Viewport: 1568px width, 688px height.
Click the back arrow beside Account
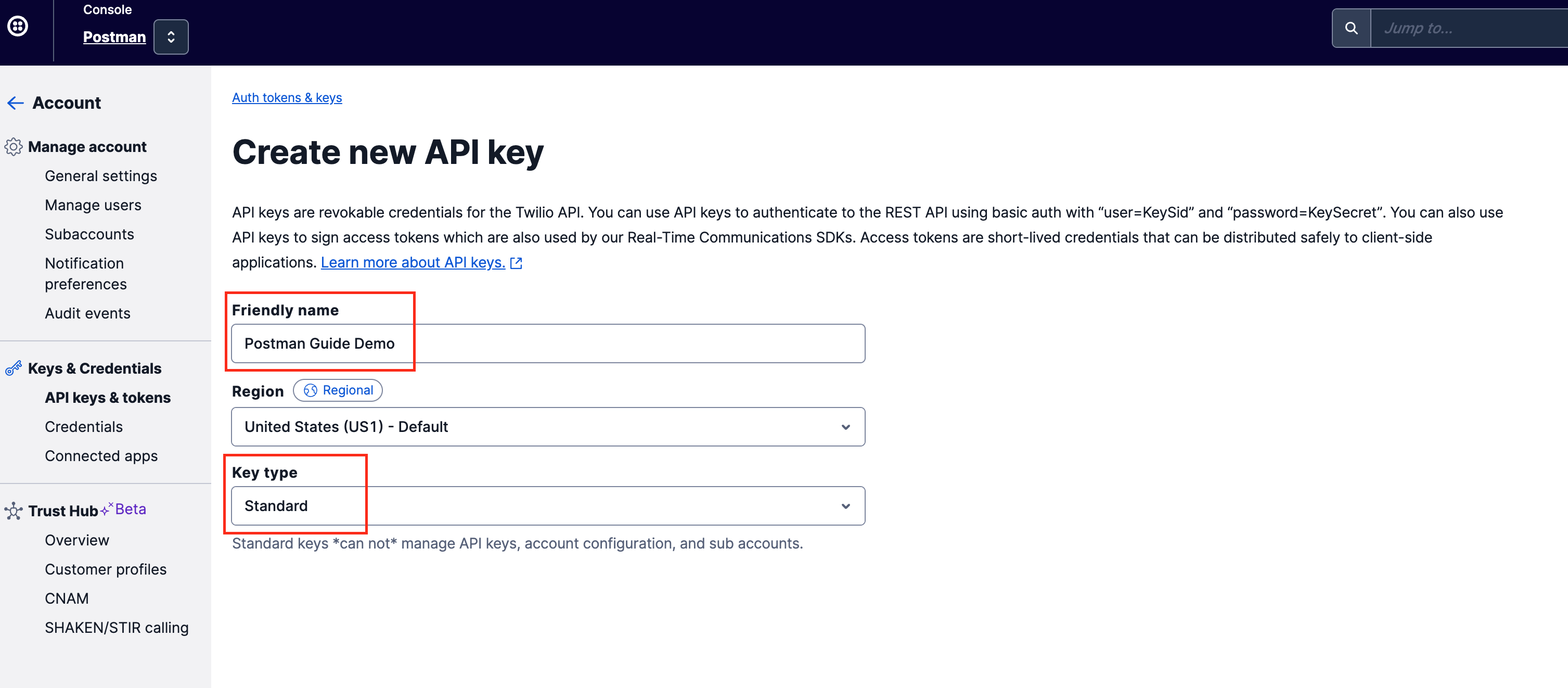click(x=15, y=103)
